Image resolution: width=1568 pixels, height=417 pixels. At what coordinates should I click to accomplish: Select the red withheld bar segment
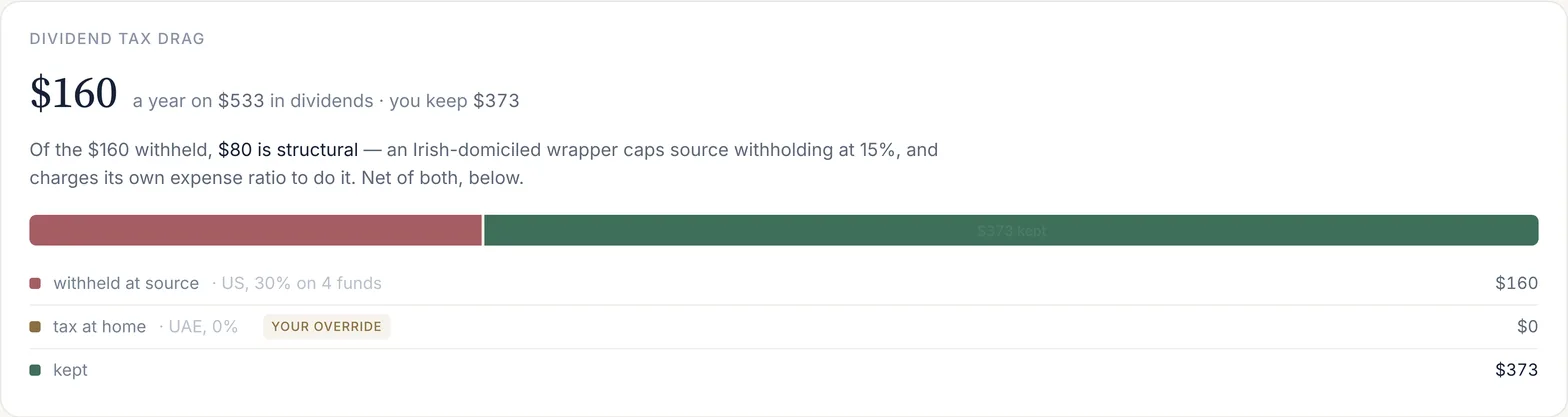(256, 230)
